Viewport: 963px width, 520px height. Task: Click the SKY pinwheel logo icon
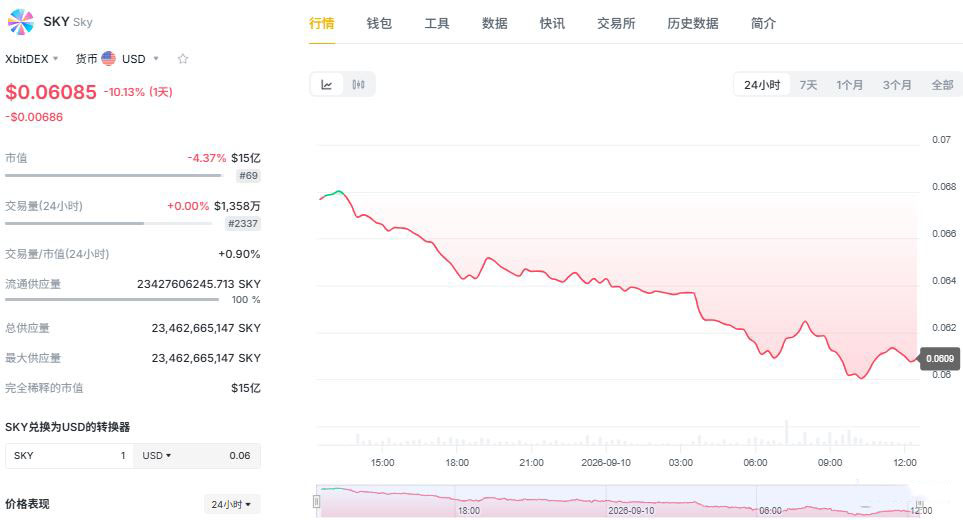pyautogui.click(x=21, y=22)
